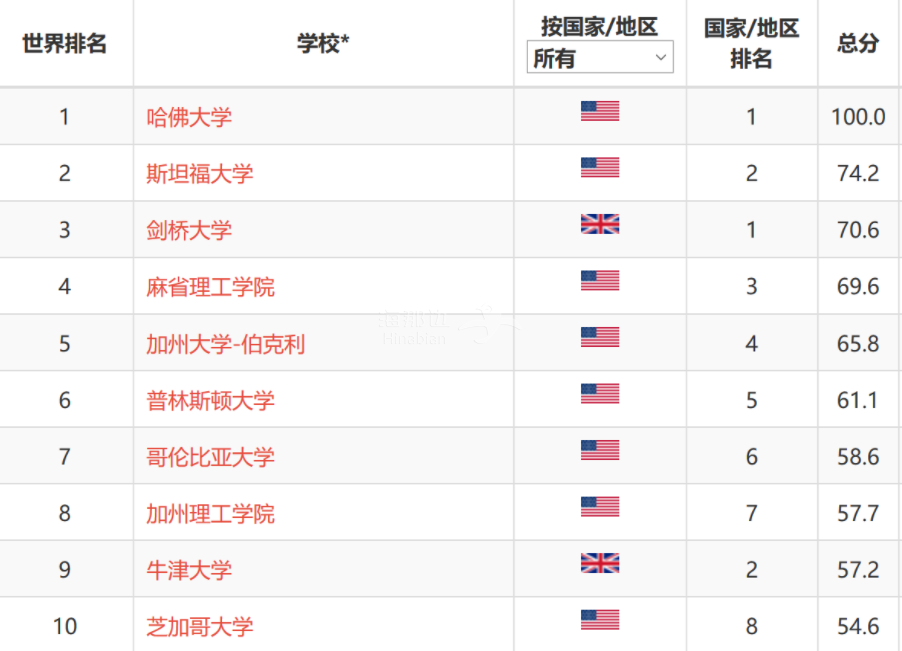This screenshot has width=902, height=651.
Task: Open the 哈佛大学 link
Action: tap(189, 117)
